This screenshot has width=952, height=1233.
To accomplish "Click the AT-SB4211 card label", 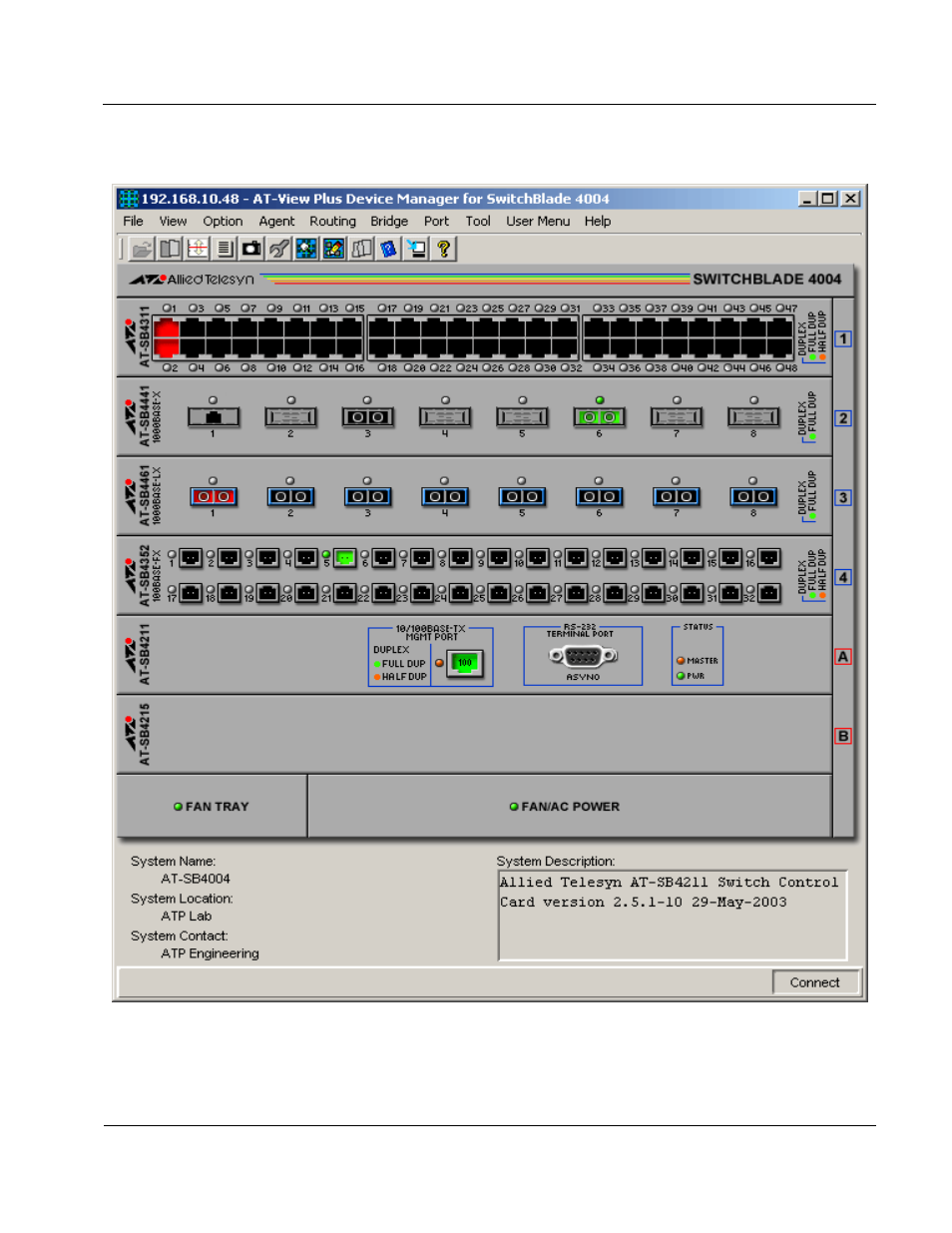I will pyautogui.click(x=145, y=655).
